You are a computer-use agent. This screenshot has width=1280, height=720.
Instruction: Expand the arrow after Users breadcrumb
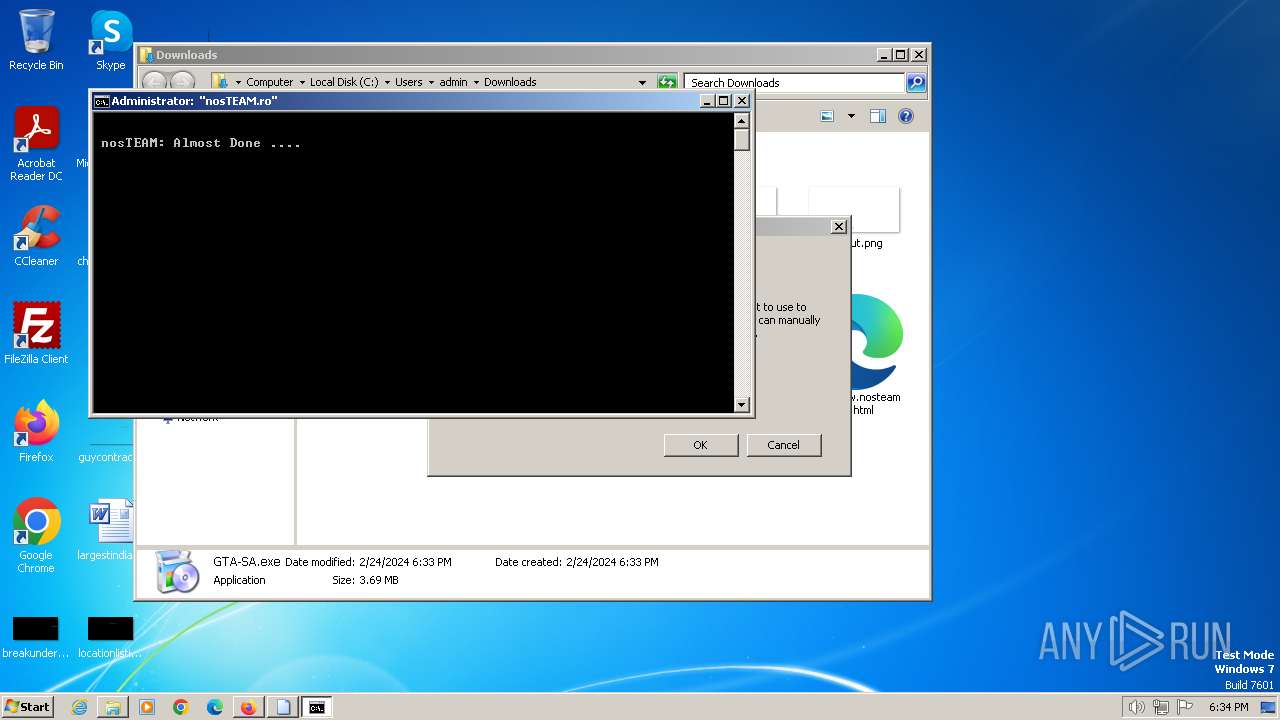tap(431, 83)
